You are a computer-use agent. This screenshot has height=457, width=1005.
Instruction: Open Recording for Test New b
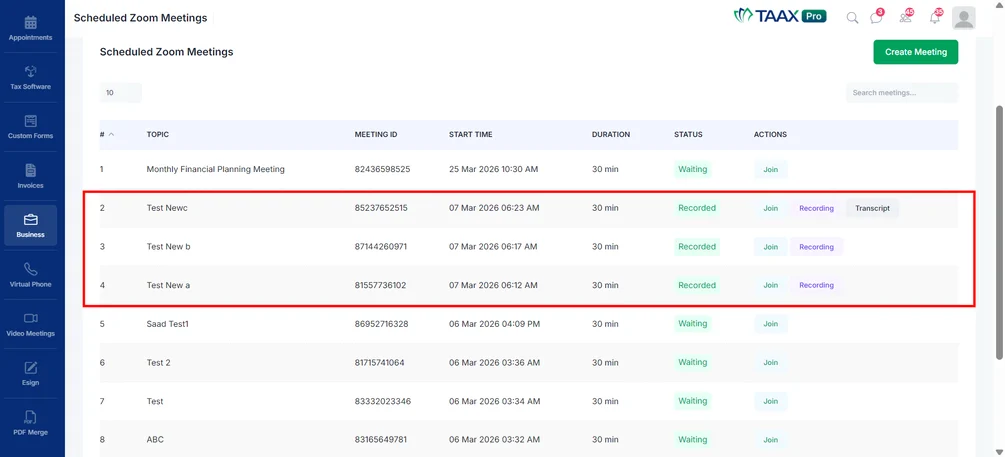point(816,247)
